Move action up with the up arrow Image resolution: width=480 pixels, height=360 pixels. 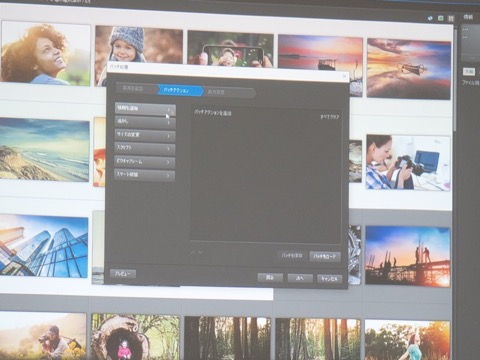[193, 252]
